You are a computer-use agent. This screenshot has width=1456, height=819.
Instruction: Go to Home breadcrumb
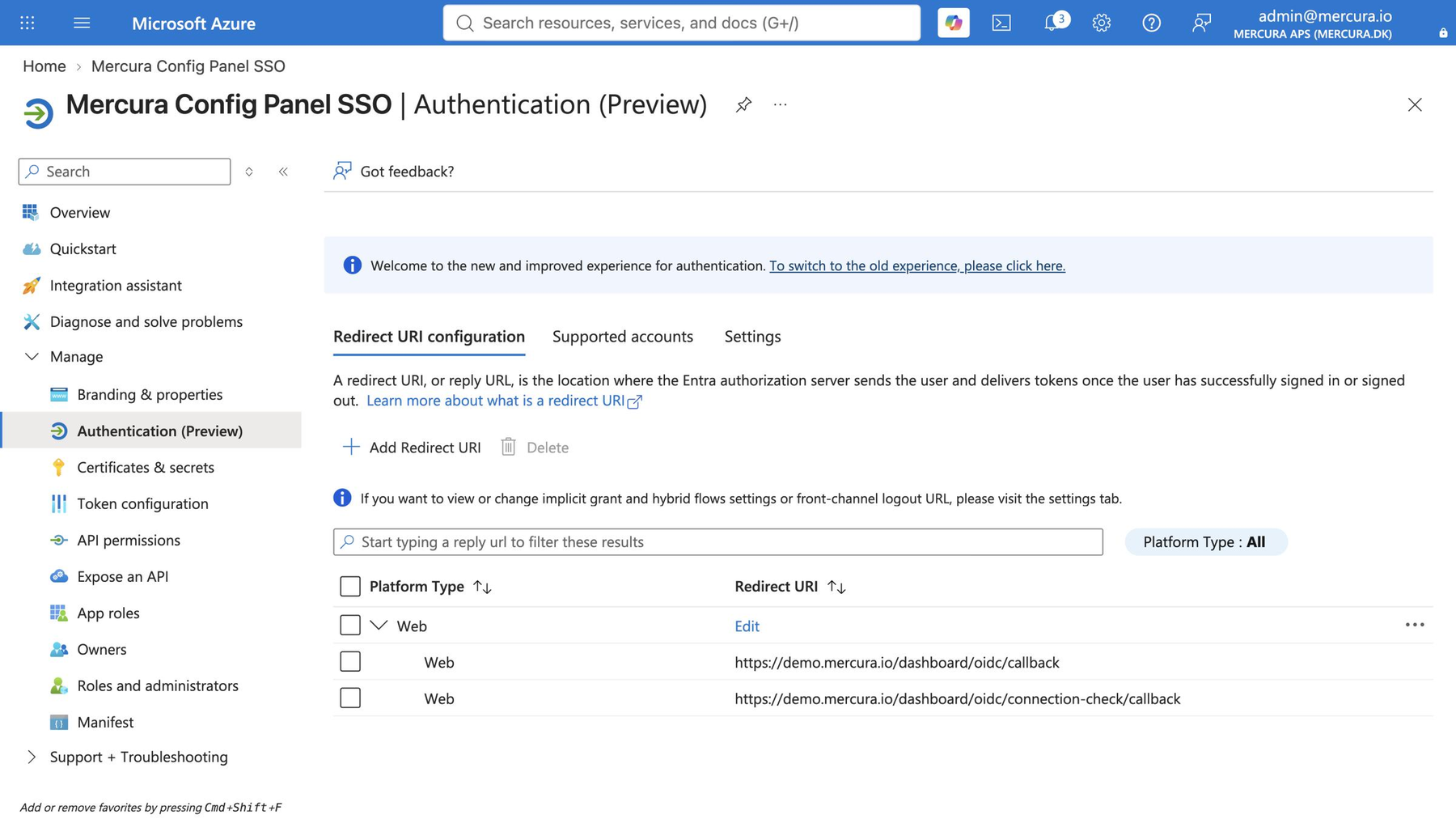[x=44, y=66]
